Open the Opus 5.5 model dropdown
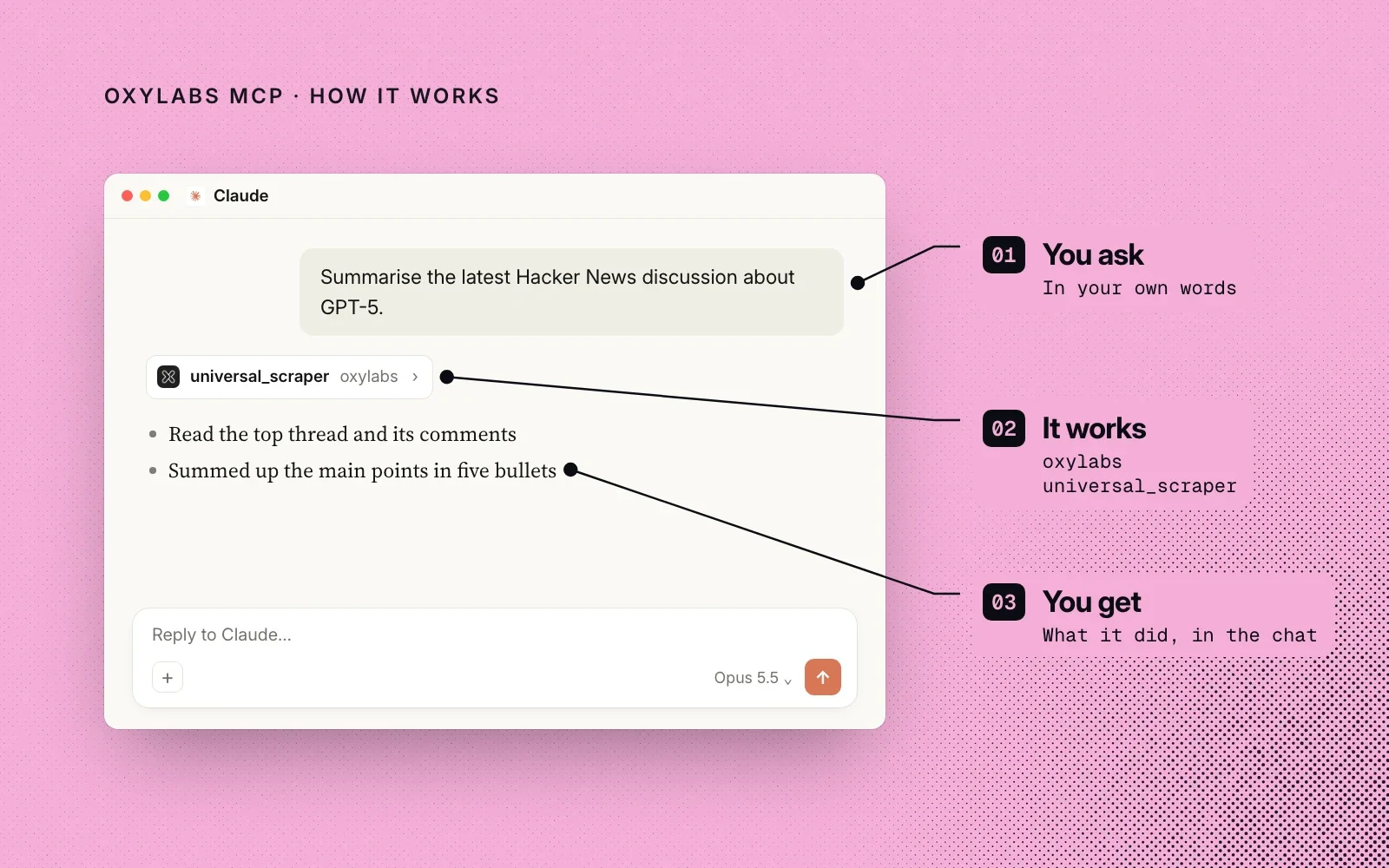This screenshot has width=1389, height=868. tap(753, 678)
